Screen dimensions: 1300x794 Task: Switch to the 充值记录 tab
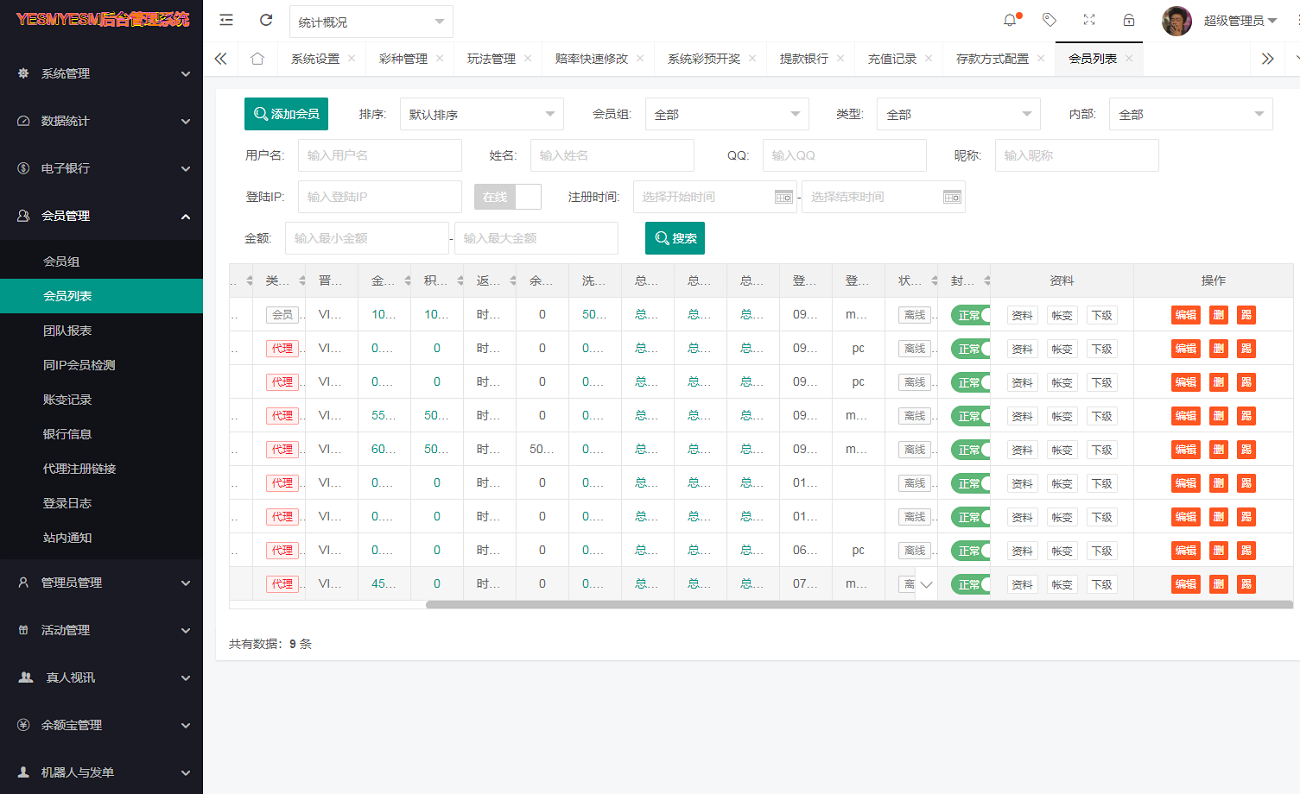(x=892, y=59)
